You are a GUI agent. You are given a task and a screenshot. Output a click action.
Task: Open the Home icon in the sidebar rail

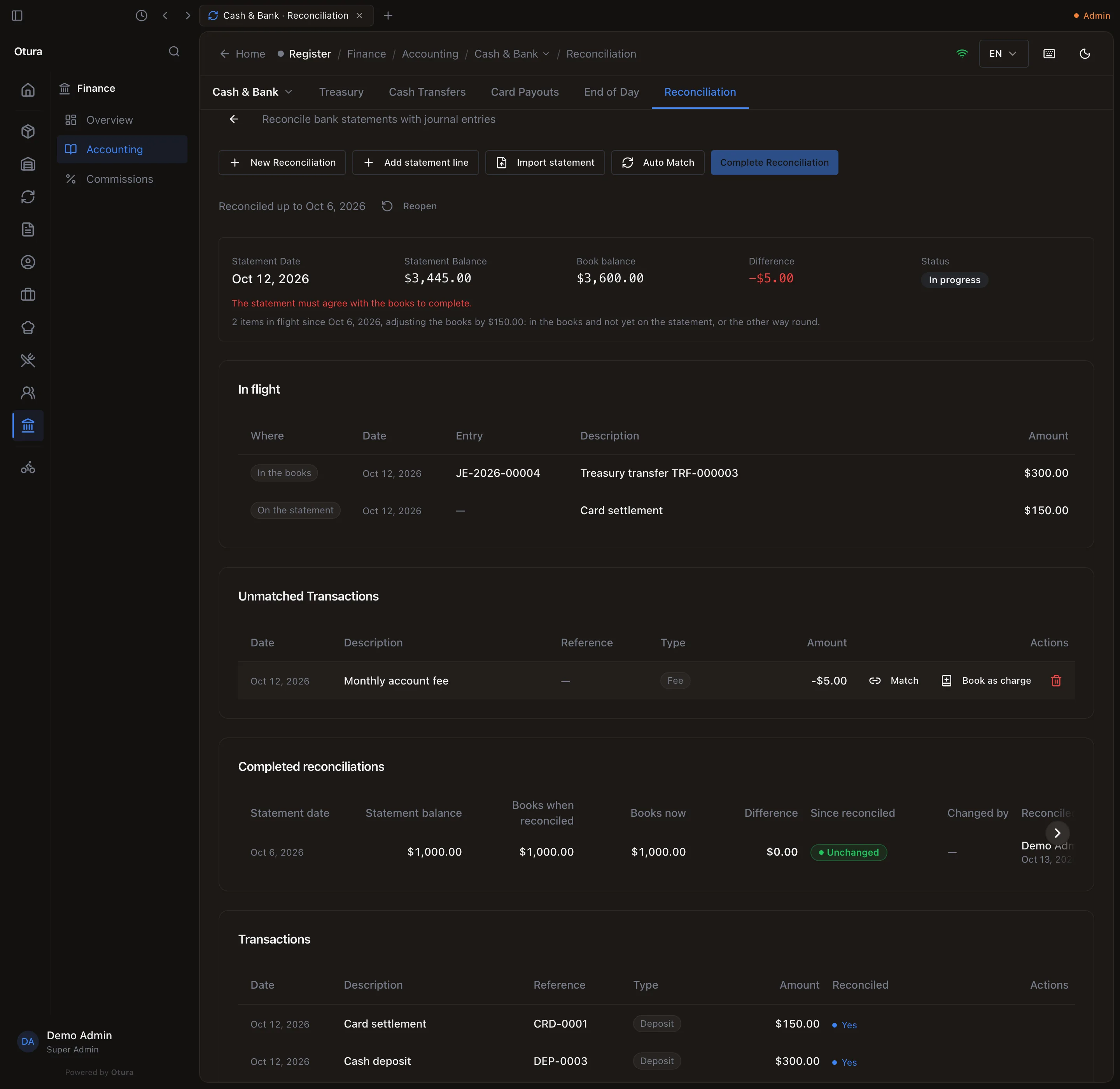(x=28, y=90)
